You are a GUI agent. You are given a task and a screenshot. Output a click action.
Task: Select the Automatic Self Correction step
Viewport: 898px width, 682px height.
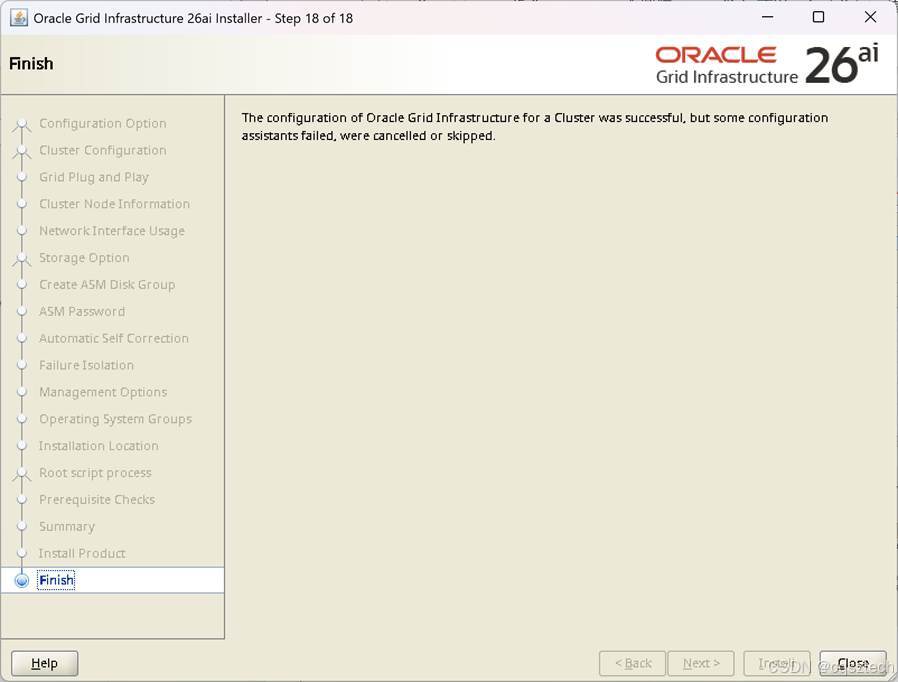click(x=113, y=338)
